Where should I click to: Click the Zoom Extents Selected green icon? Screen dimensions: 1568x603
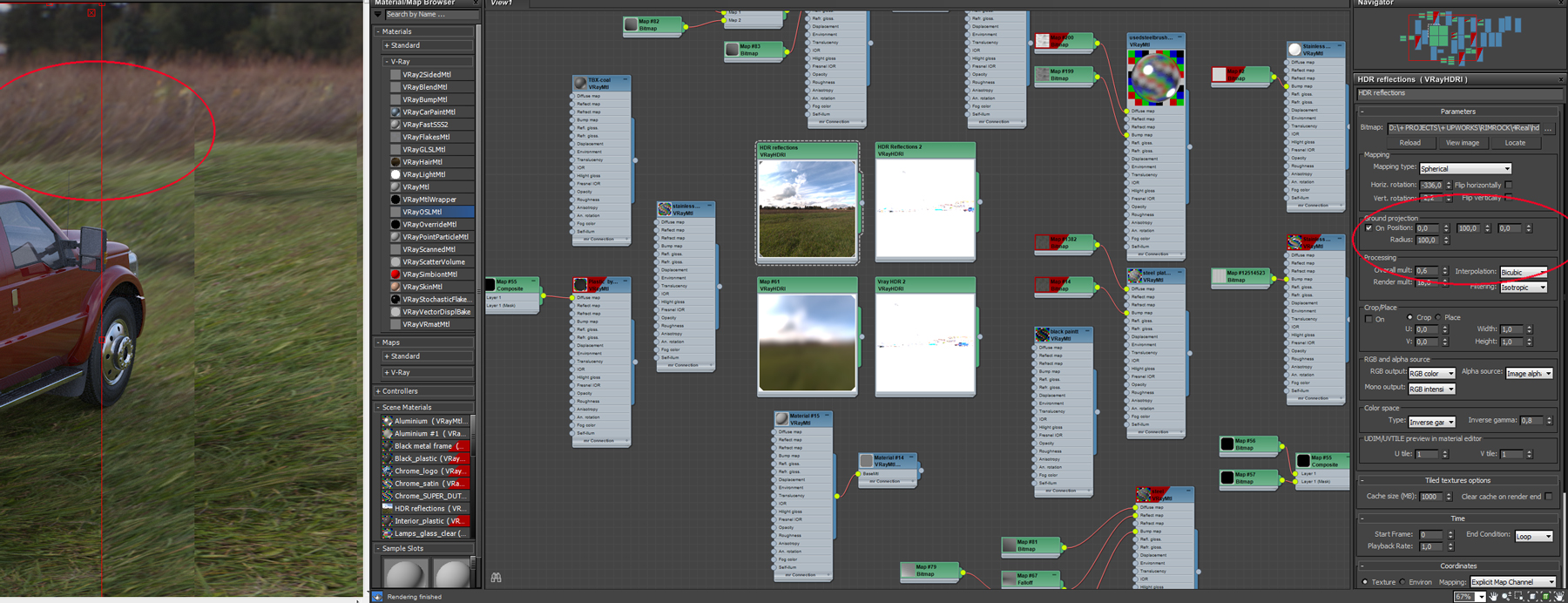[1546, 597]
